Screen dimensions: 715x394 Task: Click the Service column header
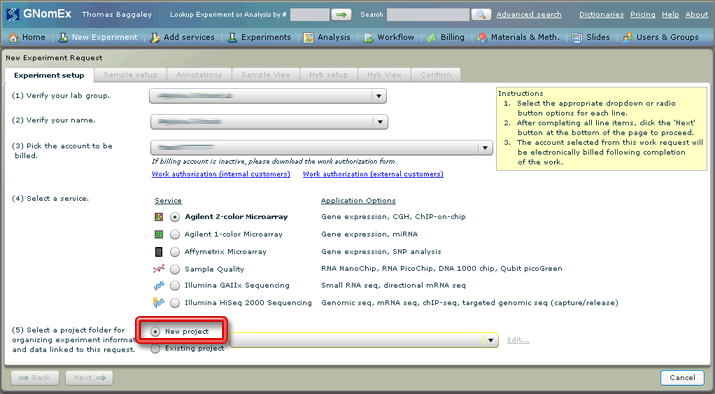[168, 201]
